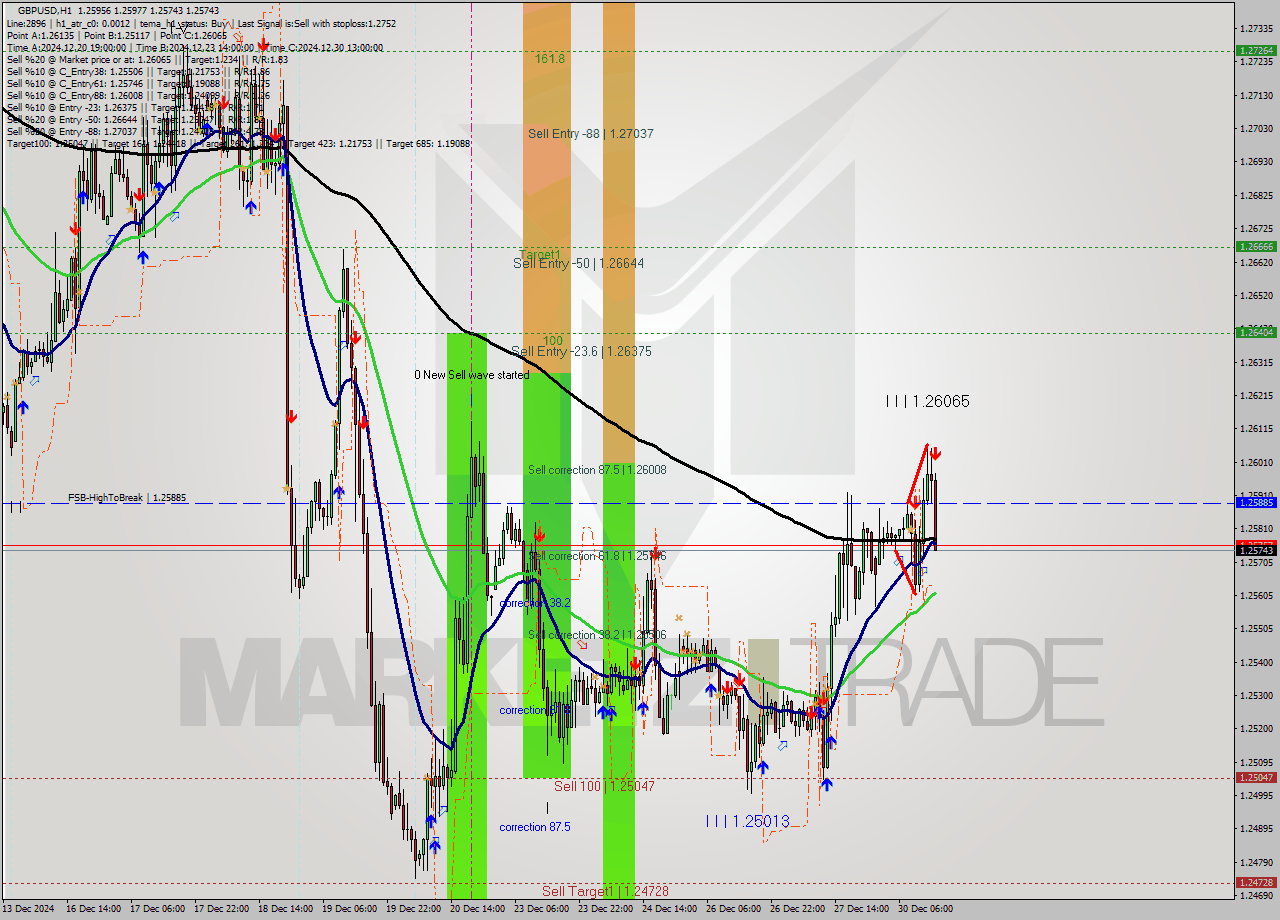The width and height of the screenshot is (1280, 920).
Task: Click the 1.25300 price scale value
Action: pos(1255,695)
